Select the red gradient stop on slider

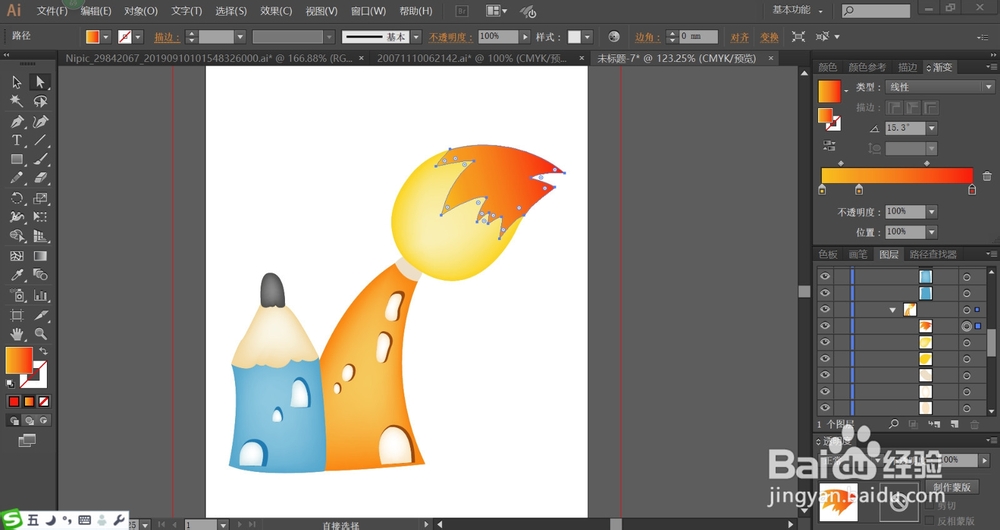(x=971, y=189)
